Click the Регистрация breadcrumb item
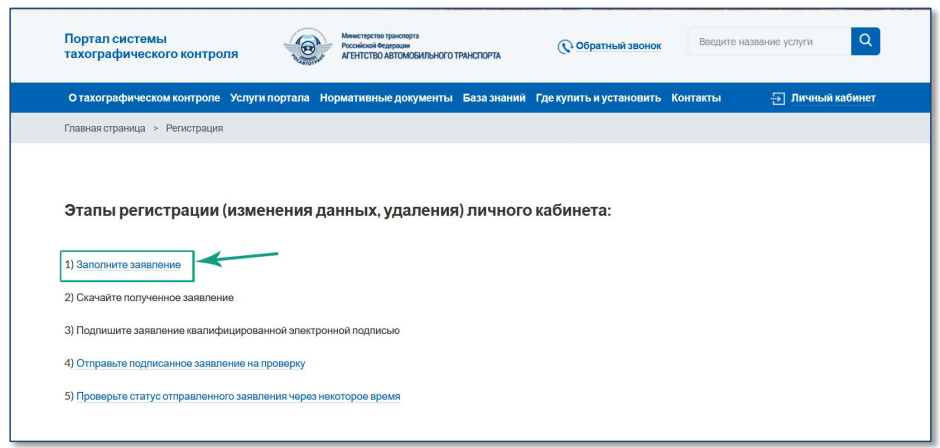The width and height of the screenshot is (940, 448). (194, 128)
